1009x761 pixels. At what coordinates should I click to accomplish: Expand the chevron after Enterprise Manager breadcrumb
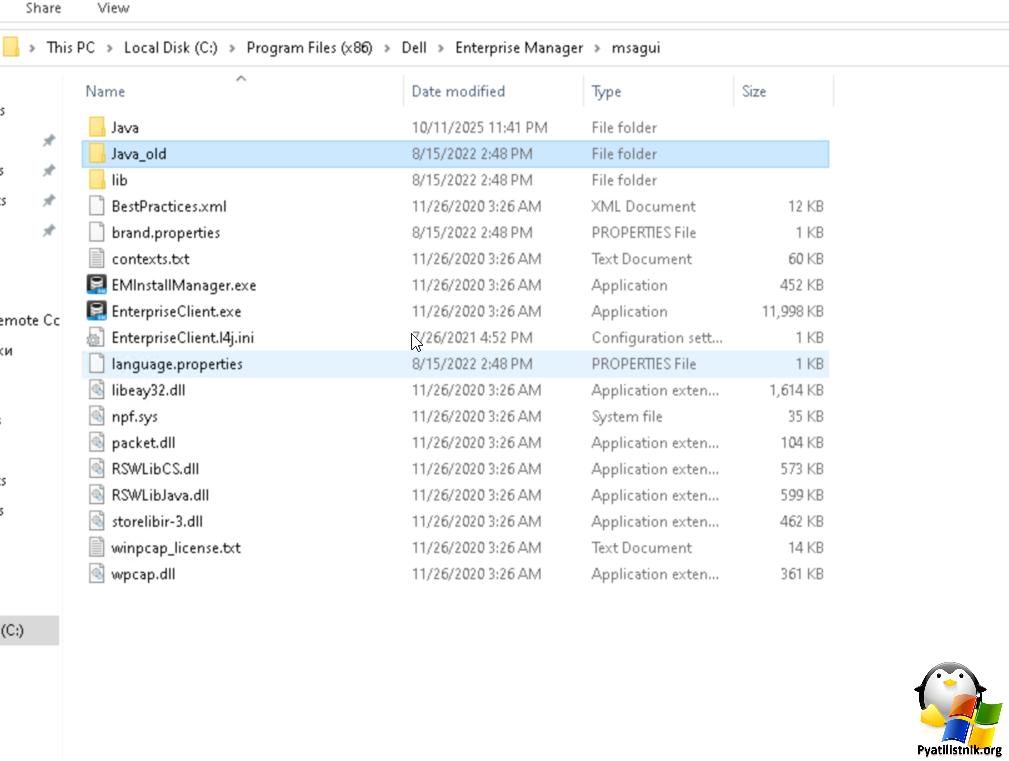(x=597, y=48)
